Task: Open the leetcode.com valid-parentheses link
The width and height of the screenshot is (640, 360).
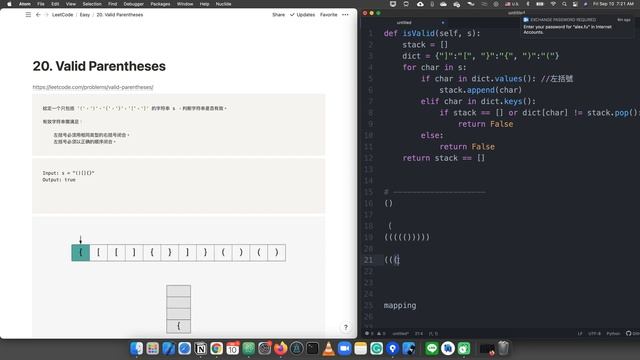Action: (93, 87)
